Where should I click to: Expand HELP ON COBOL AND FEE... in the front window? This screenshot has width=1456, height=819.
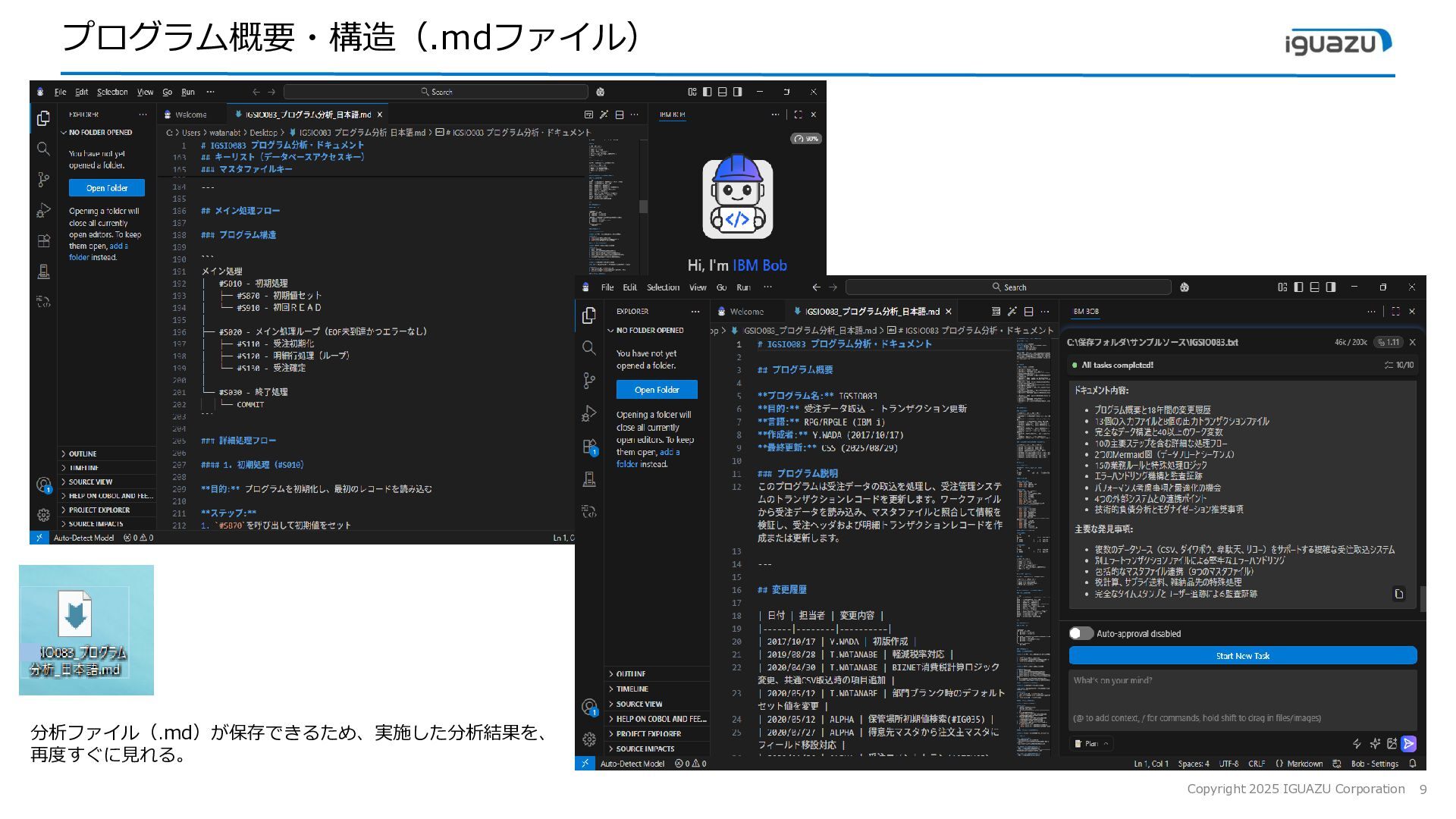coord(657,719)
